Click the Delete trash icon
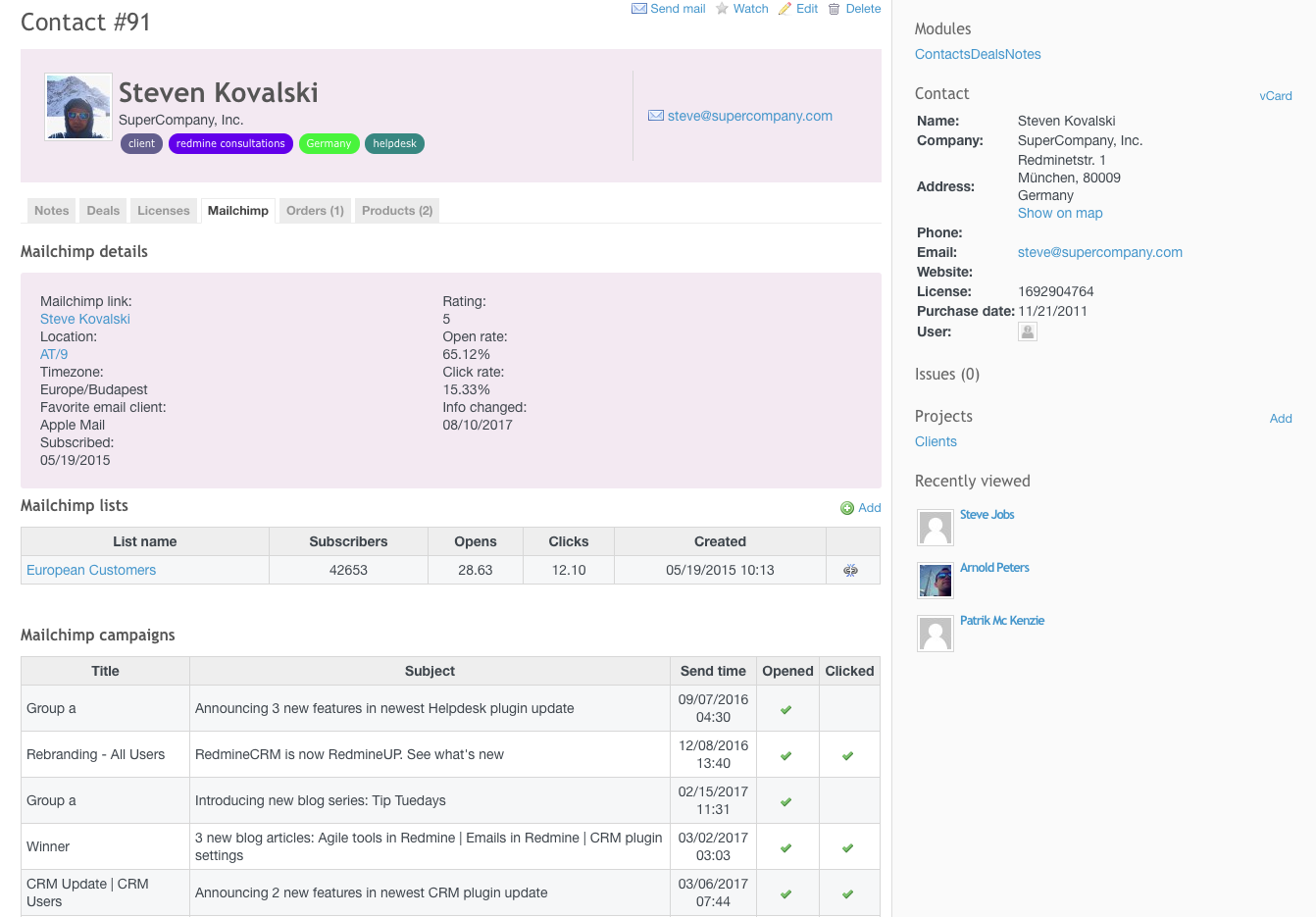This screenshot has height=917, width=1316. [835, 9]
